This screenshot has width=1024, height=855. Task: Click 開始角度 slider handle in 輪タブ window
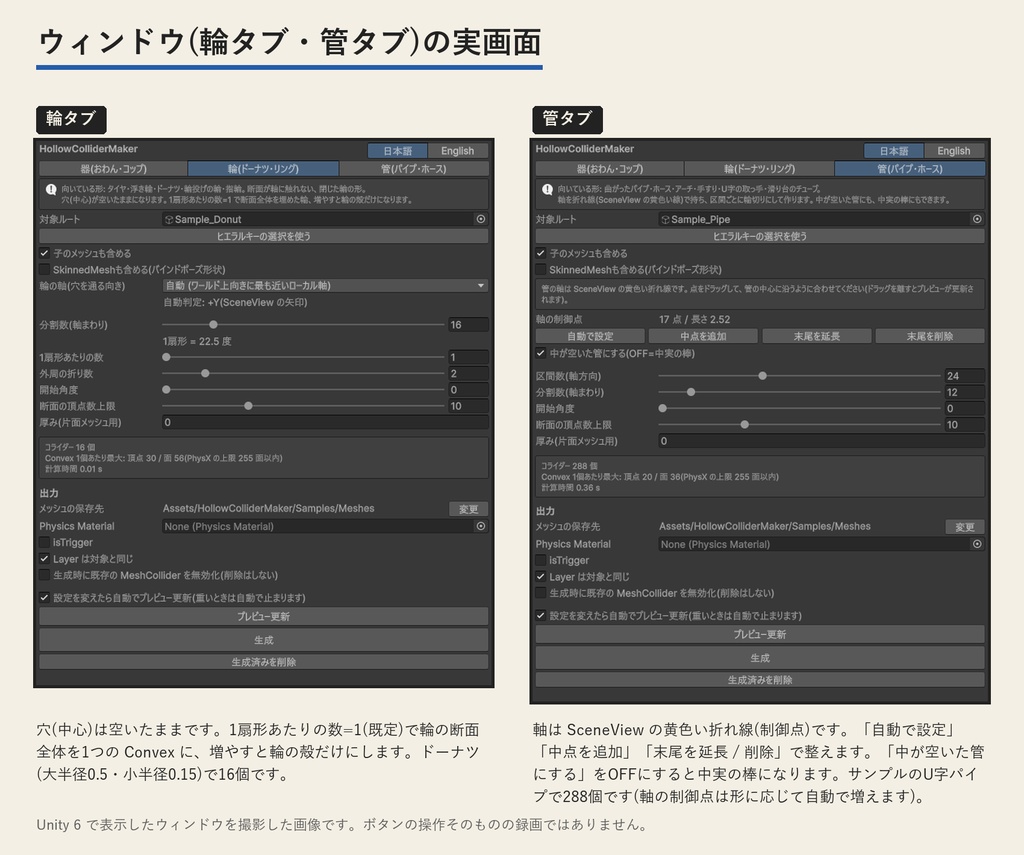[167, 389]
